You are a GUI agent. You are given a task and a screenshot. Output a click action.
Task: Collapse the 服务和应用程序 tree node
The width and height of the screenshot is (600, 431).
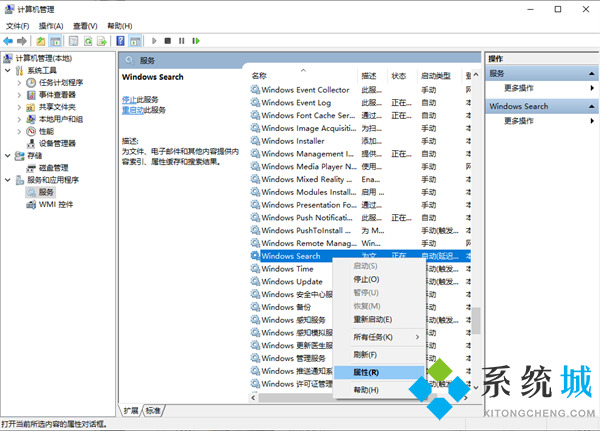tap(8, 180)
